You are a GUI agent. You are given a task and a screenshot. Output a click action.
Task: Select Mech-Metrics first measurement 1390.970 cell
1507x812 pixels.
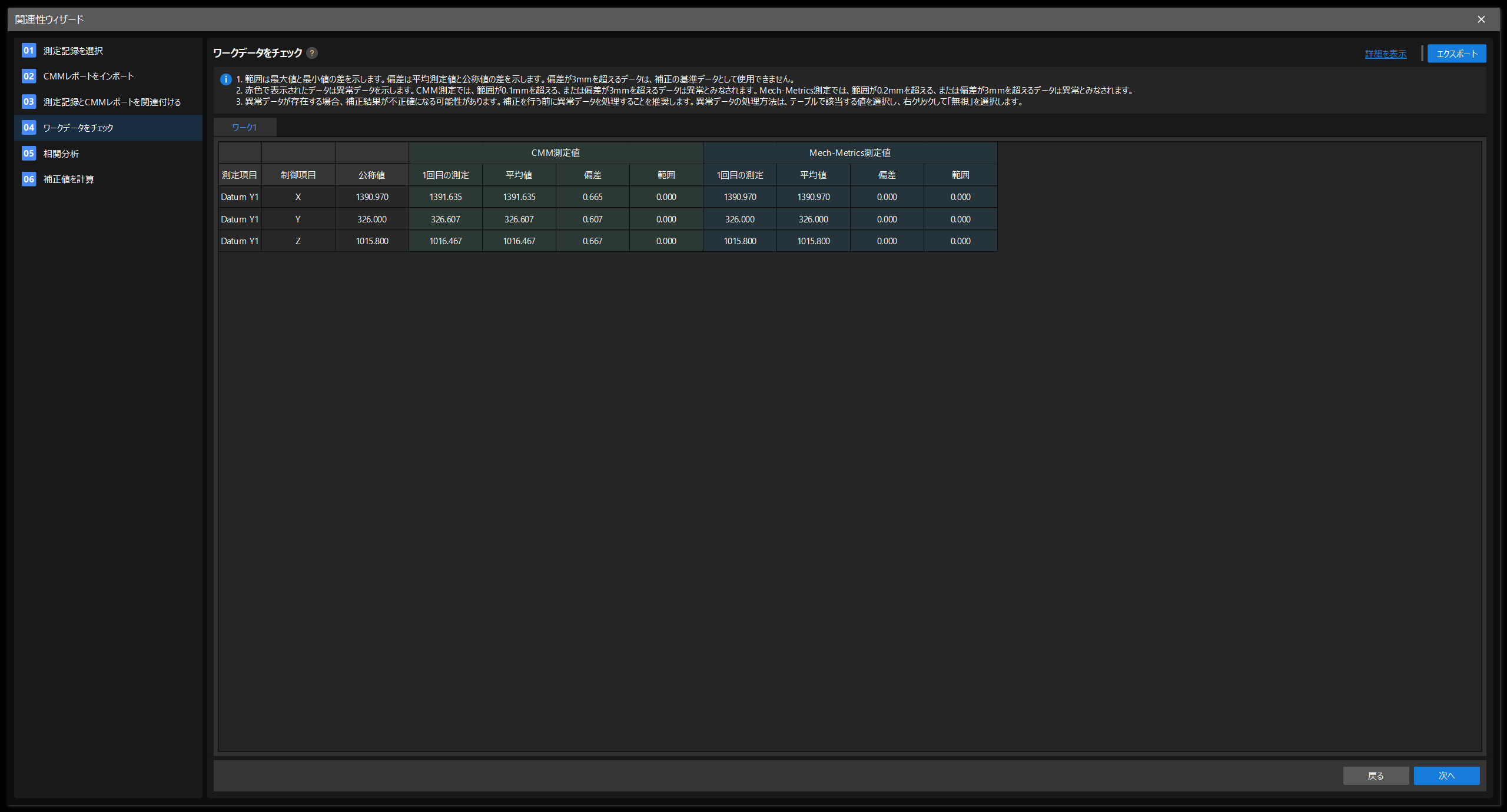click(740, 197)
